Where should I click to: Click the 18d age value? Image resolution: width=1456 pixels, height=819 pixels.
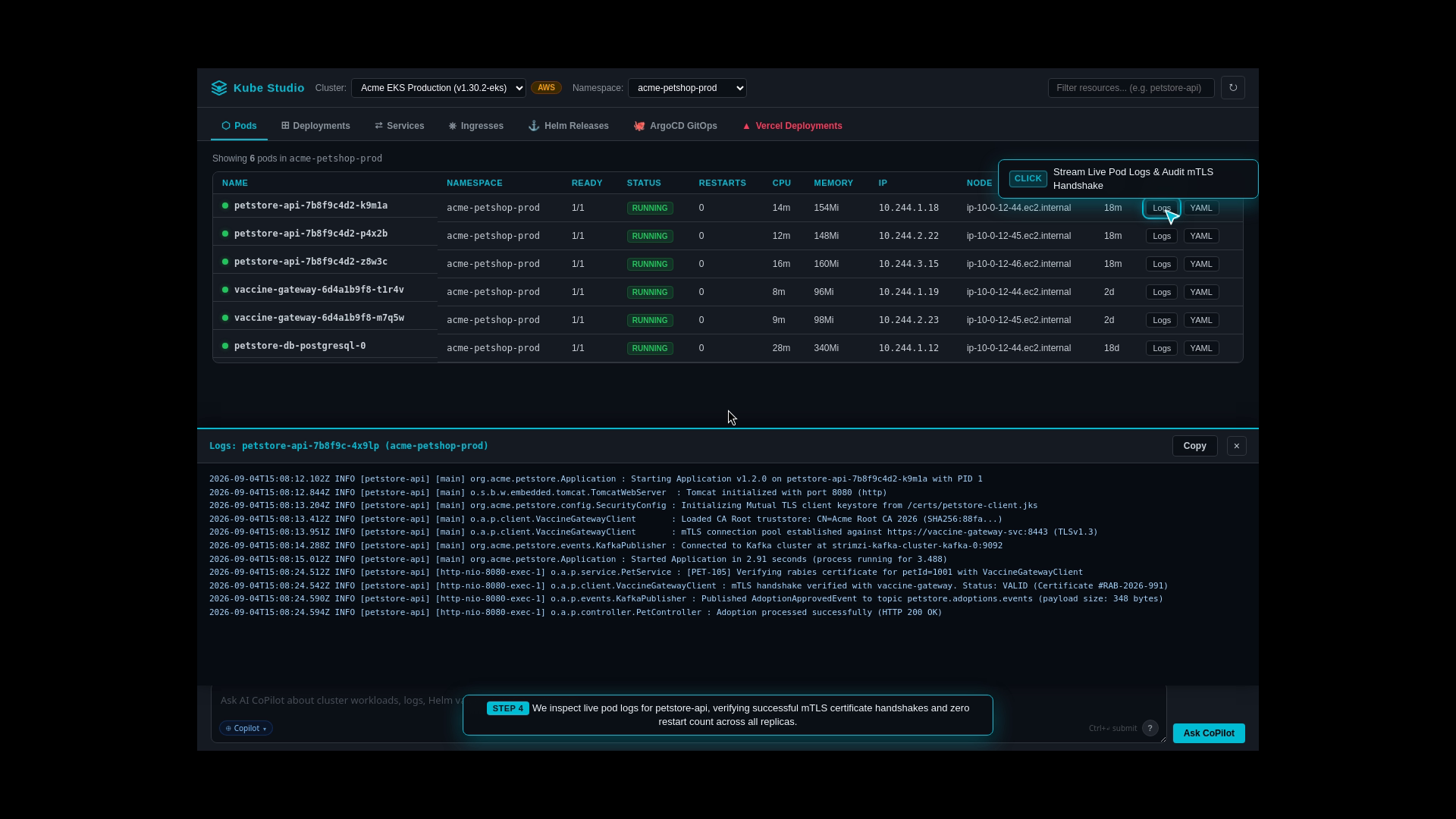[1112, 348]
